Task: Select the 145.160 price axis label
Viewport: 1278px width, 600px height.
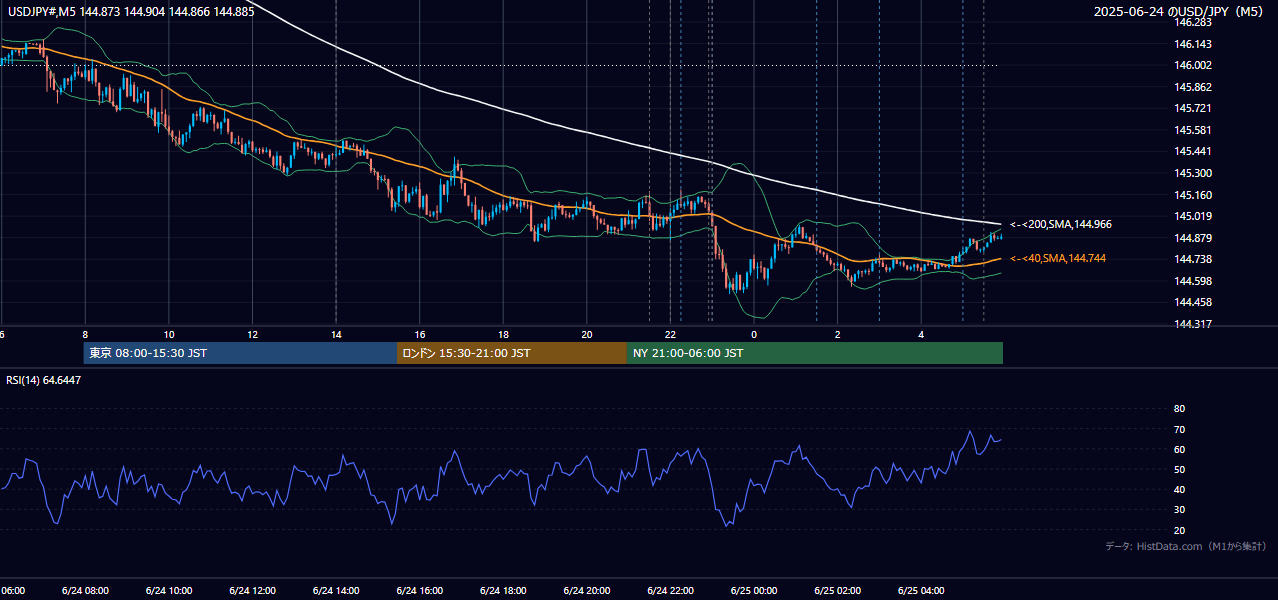Action: coord(1194,195)
